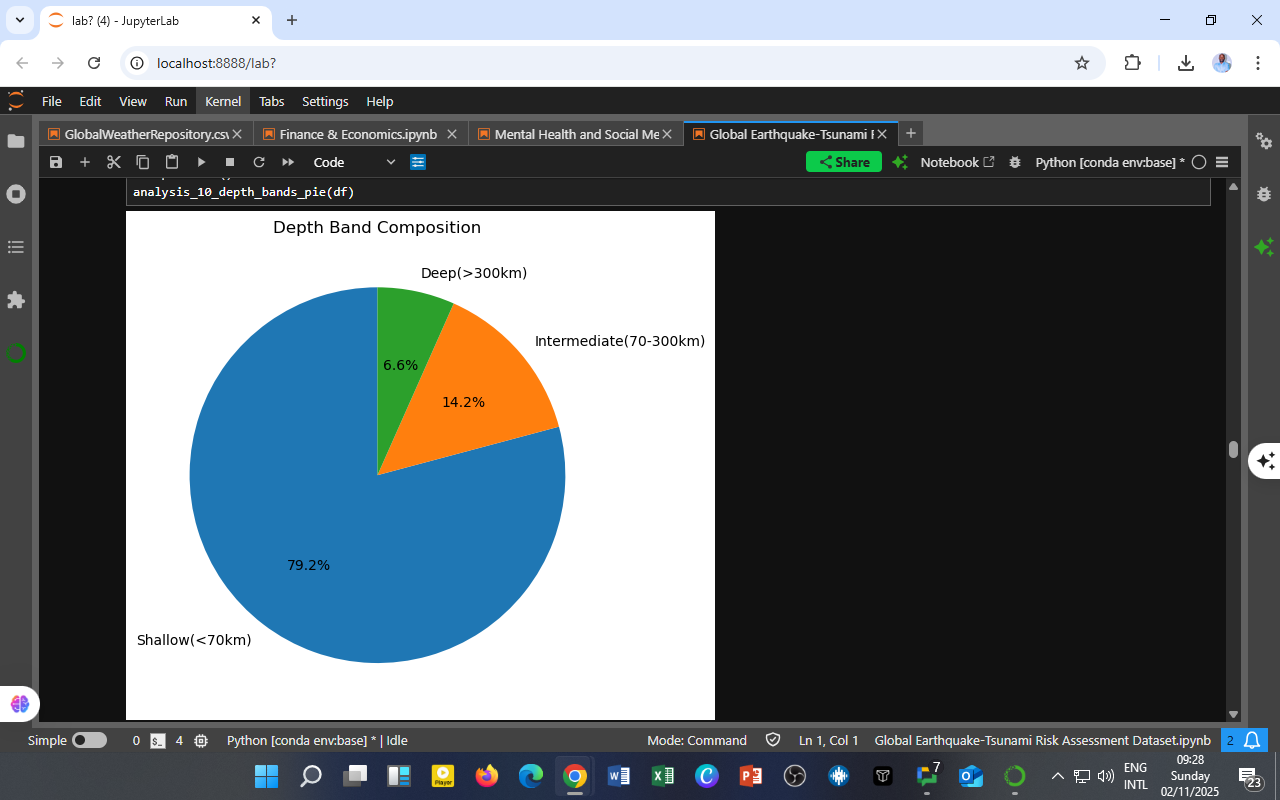This screenshot has width=1280, height=800.
Task: Insert a new cell below with plus icon
Action: click(85, 162)
